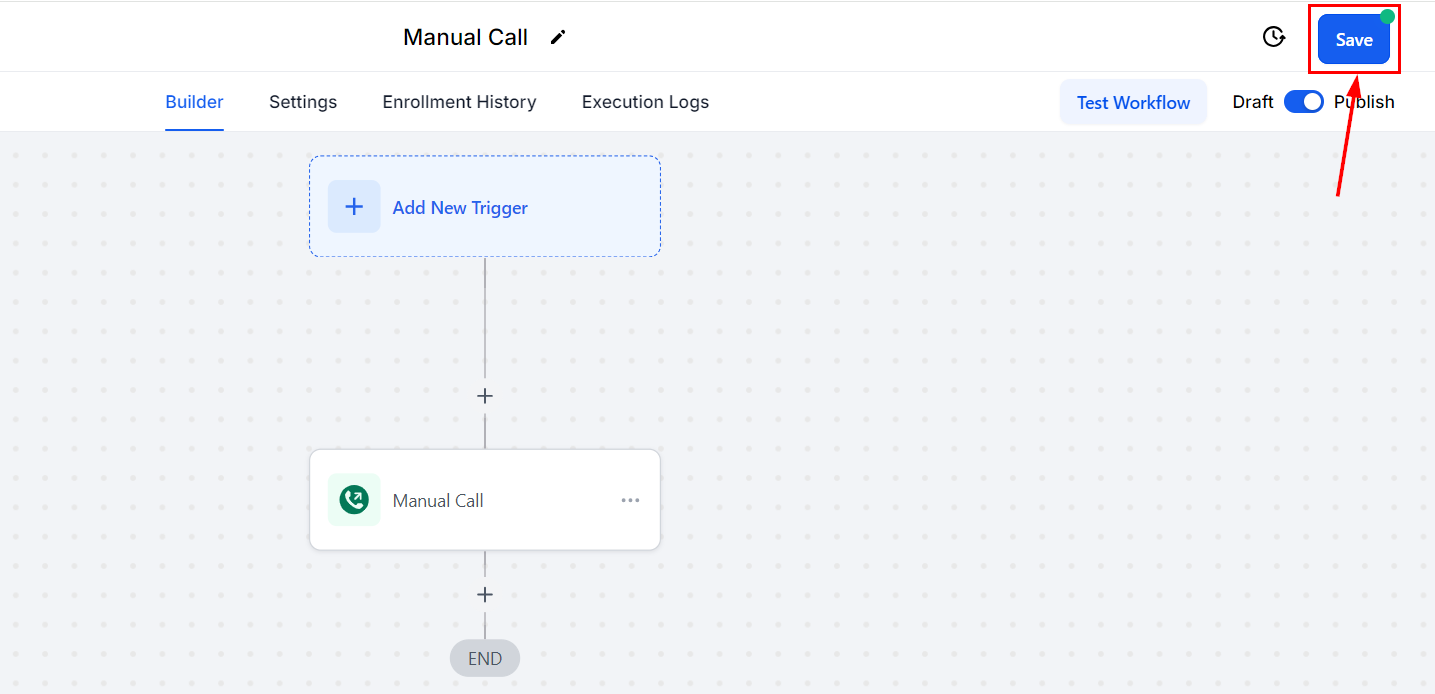1435x694 pixels.
Task: Click the END node of the workflow
Action: pos(485,659)
